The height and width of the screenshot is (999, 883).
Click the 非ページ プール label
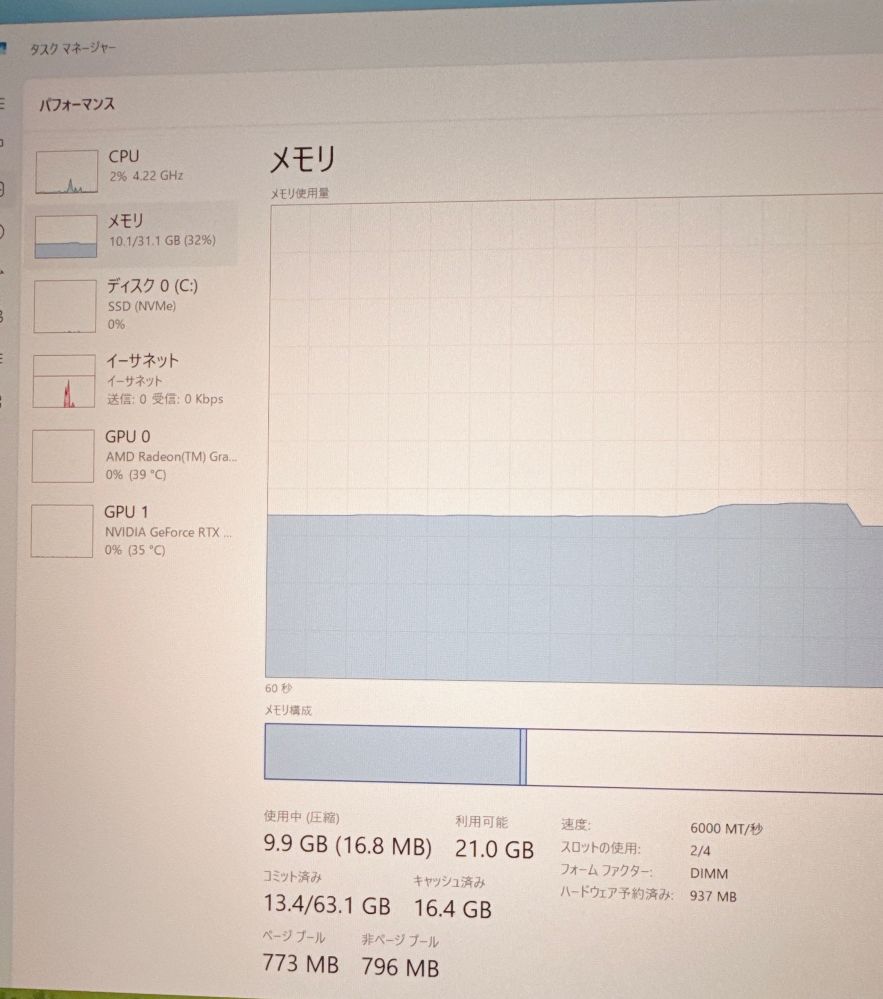[400, 940]
